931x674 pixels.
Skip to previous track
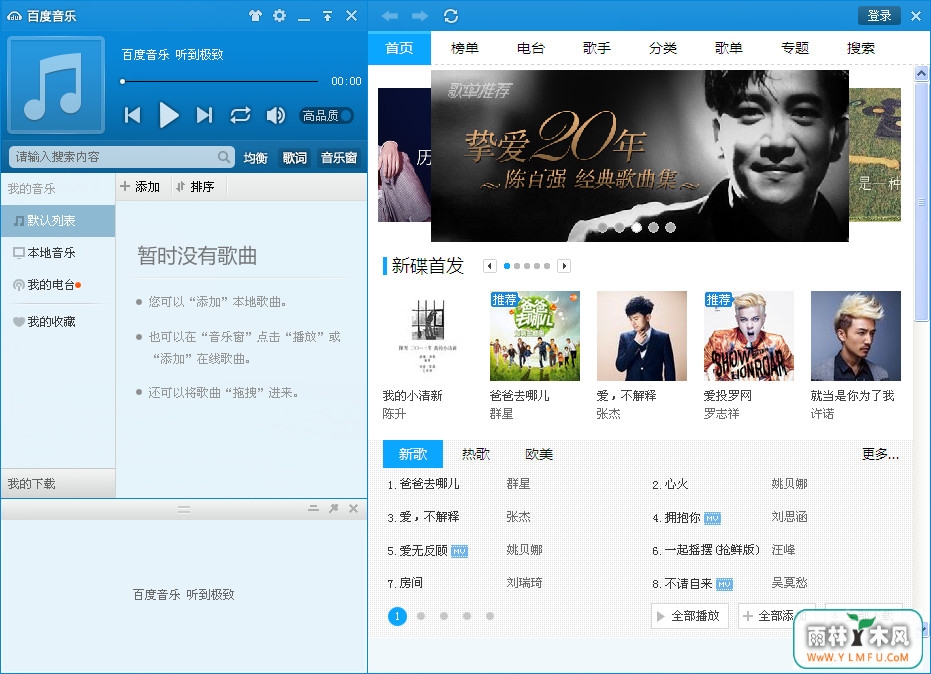[132, 115]
